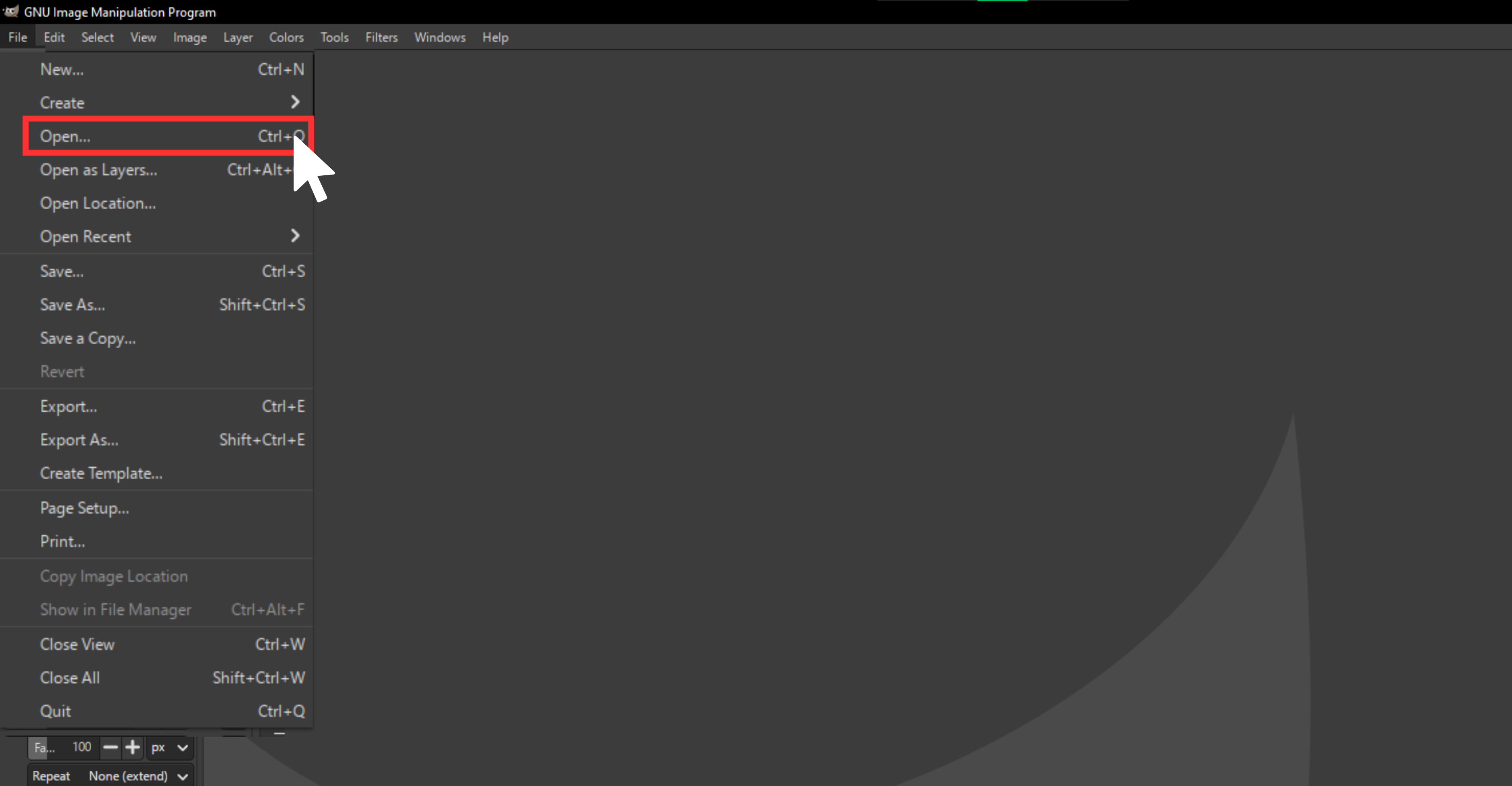Open the Image menu
1512x786 pixels.
190,37
